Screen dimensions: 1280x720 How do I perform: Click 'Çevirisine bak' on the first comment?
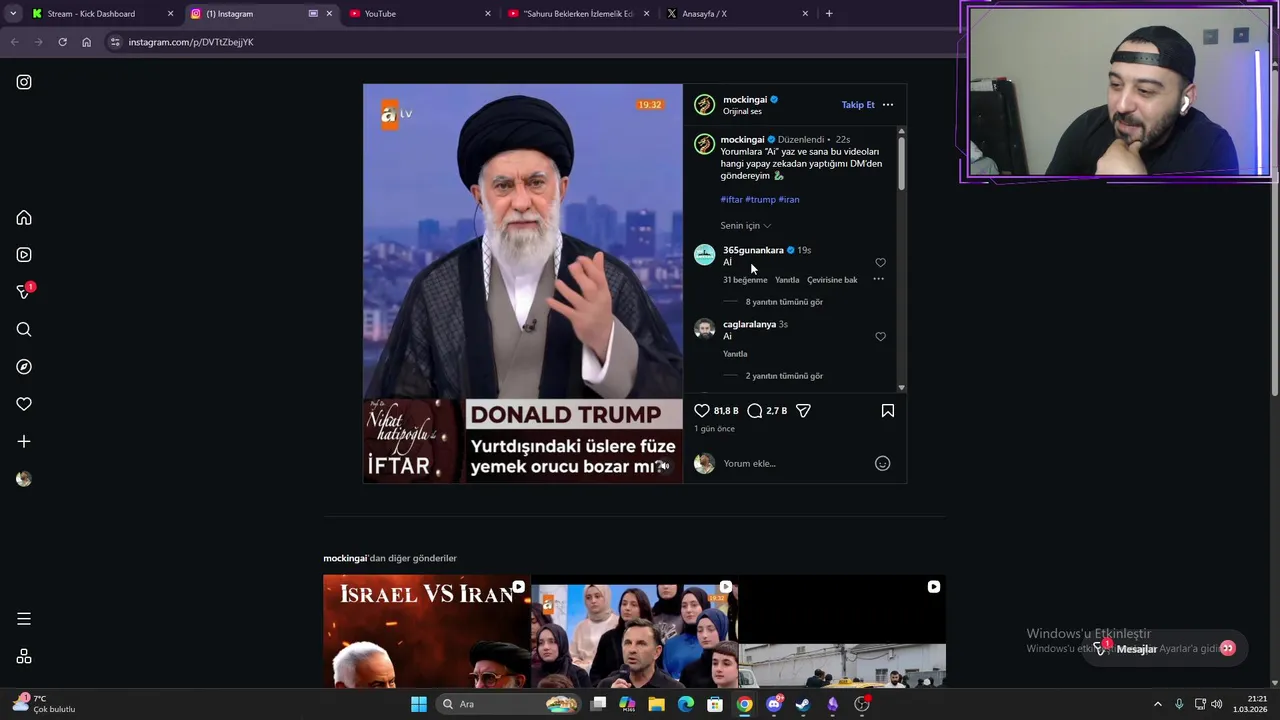coord(832,280)
